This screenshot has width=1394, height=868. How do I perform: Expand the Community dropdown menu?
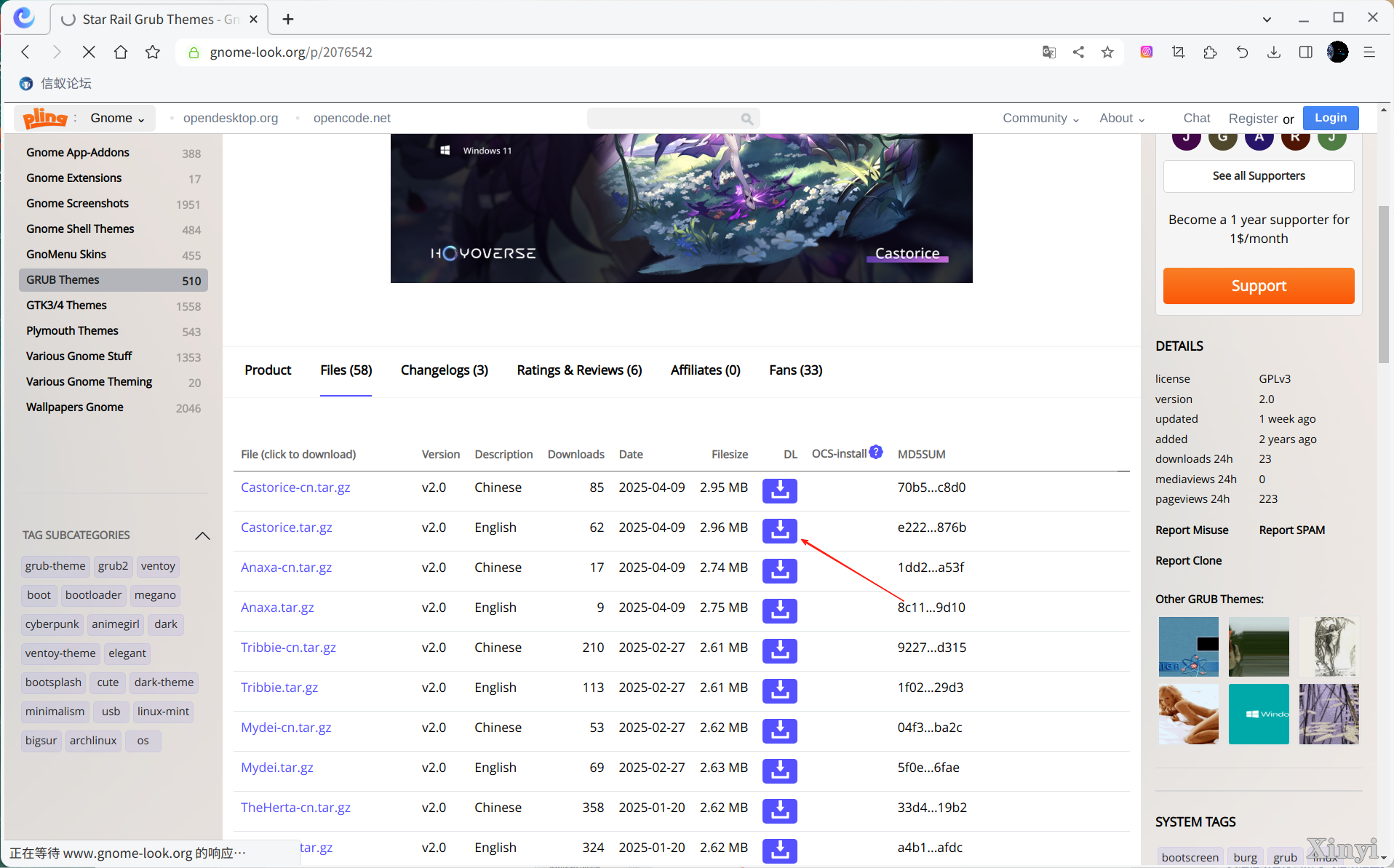(x=1040, y=118)
